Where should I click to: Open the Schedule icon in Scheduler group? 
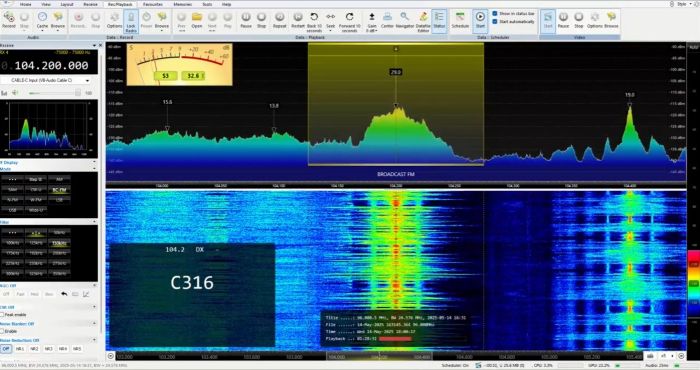tap(460, 20)
